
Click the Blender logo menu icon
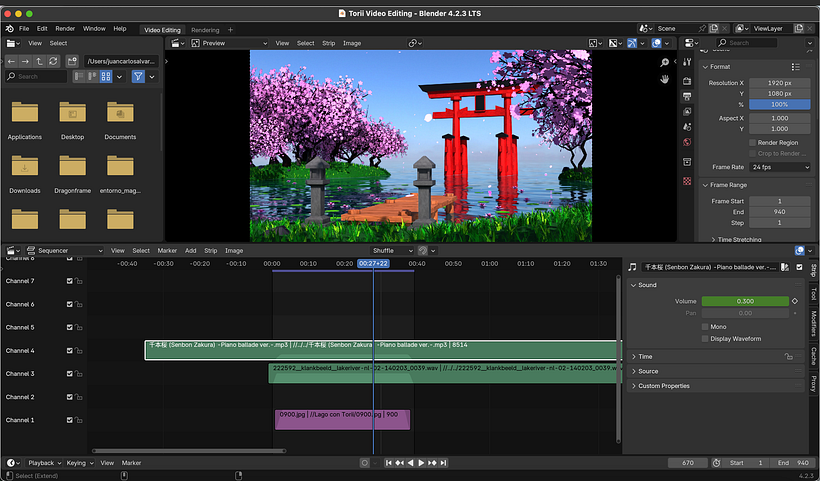coord(9,29)
